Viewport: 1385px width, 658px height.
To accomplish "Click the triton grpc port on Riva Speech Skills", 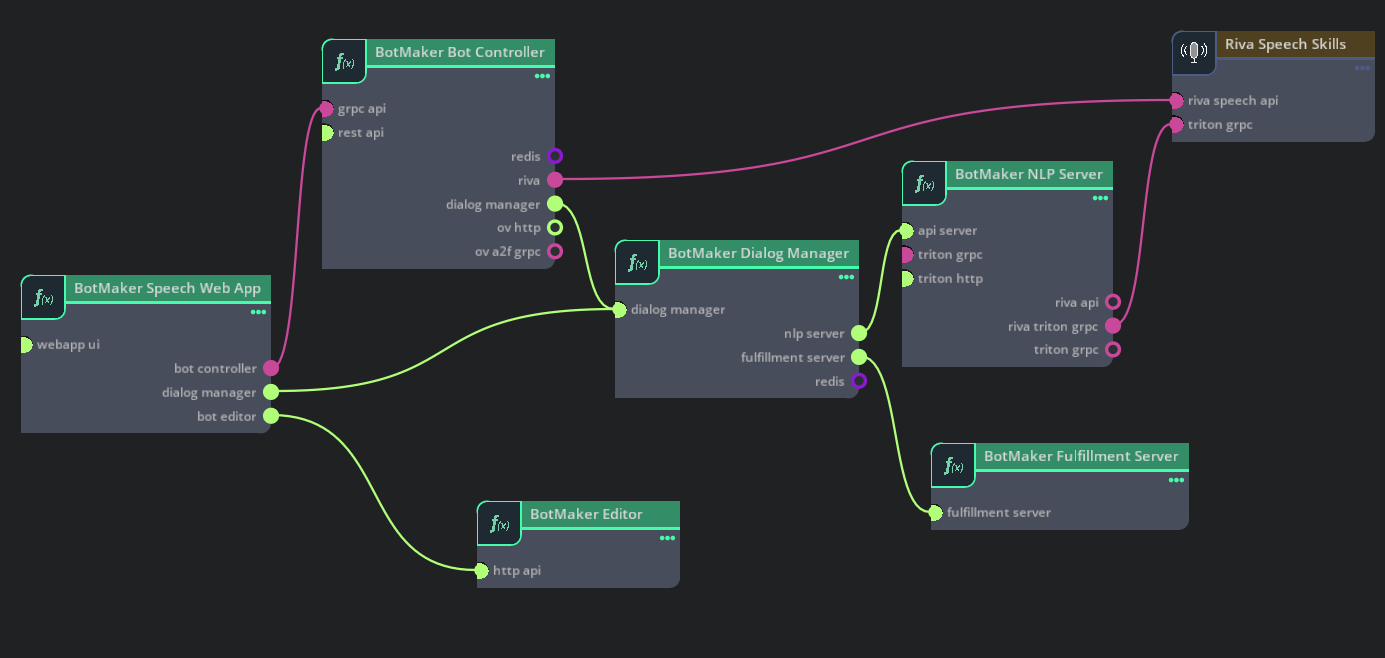I will (1176, 125).
